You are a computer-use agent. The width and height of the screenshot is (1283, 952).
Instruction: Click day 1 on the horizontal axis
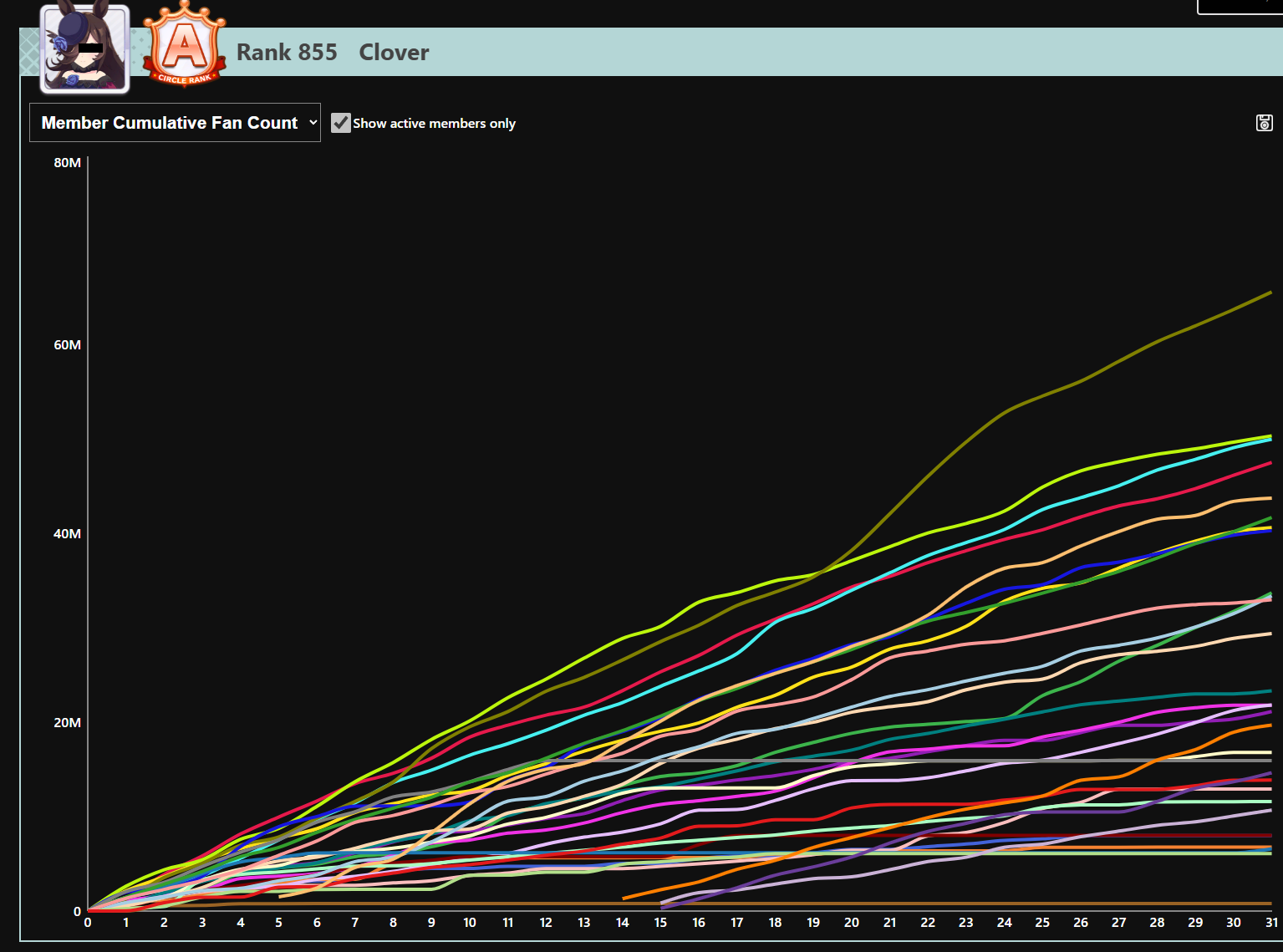click(126, 923)
